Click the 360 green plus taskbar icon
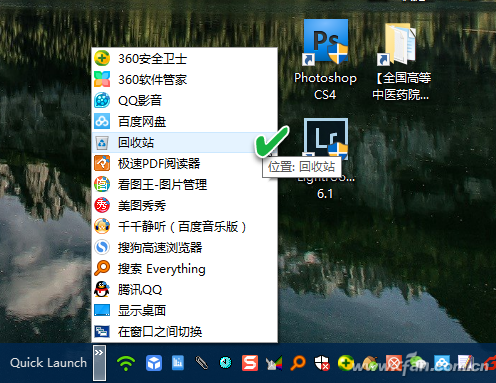 pyautogui.click(x=346, y=363)
